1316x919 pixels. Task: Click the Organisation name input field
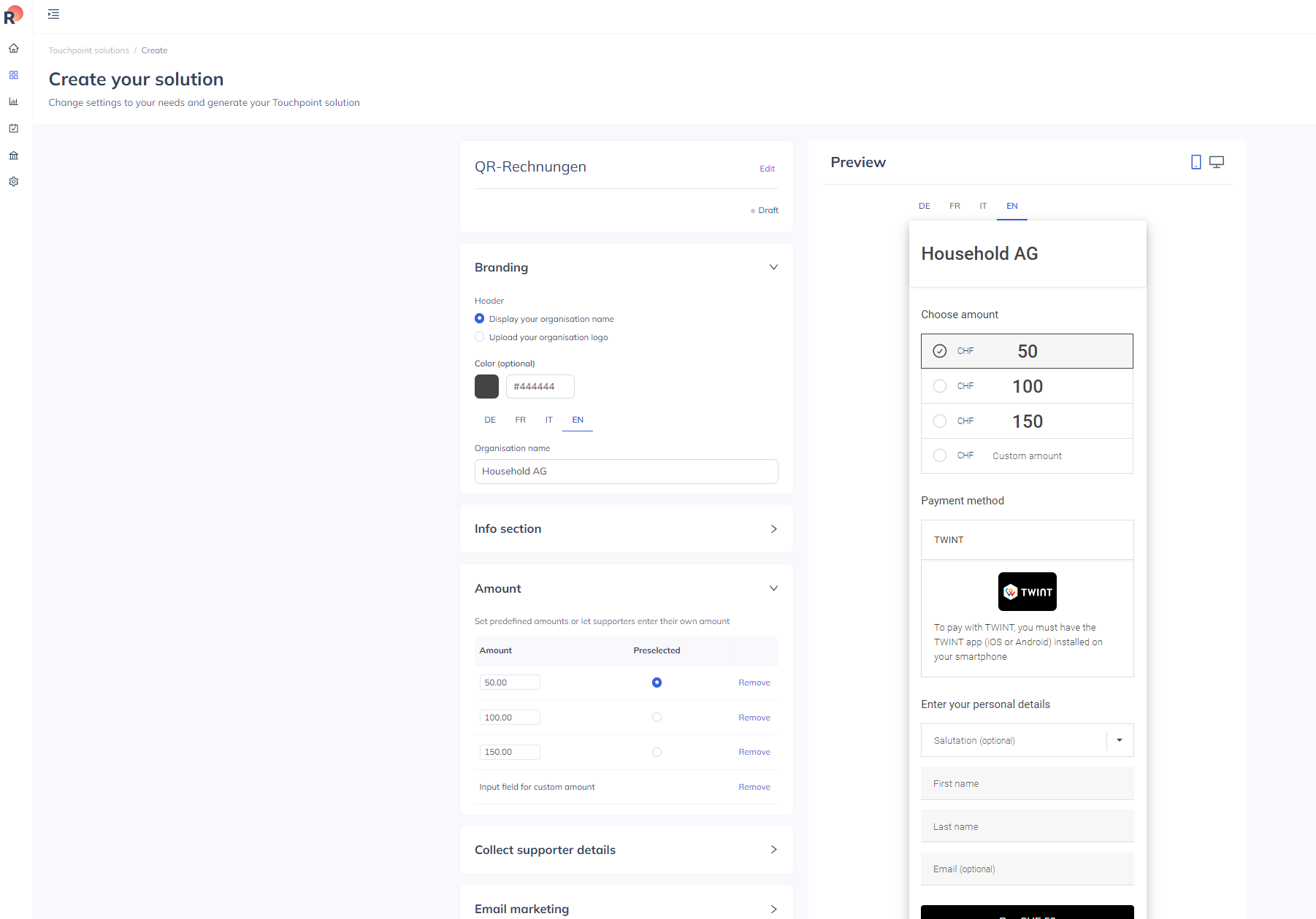tap(626, 472)
